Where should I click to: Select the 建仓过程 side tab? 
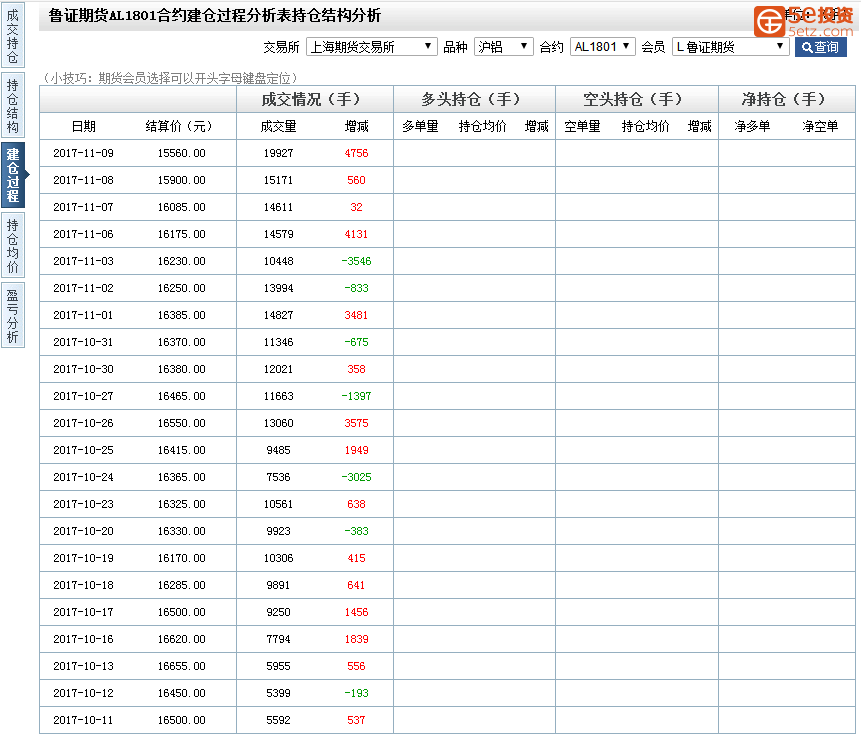click(13, 175)
